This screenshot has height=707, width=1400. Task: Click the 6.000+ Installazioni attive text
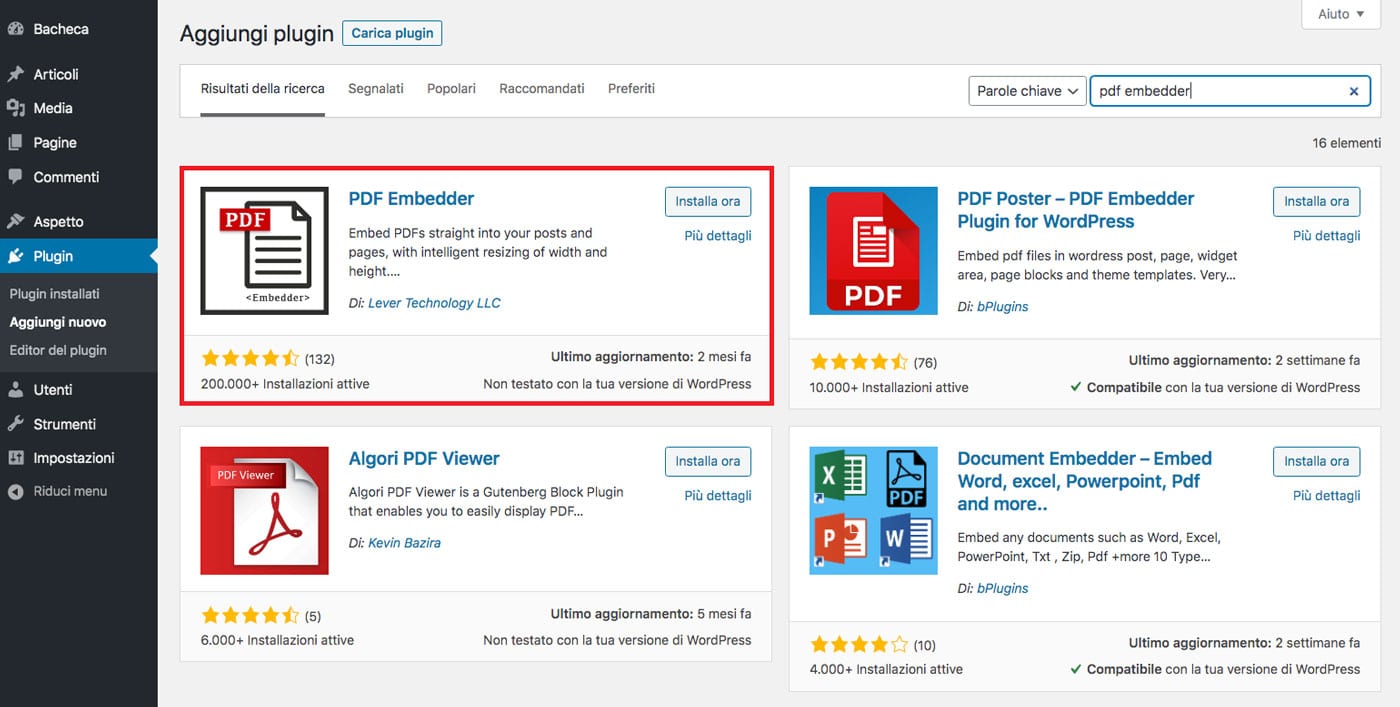[277, 640]
